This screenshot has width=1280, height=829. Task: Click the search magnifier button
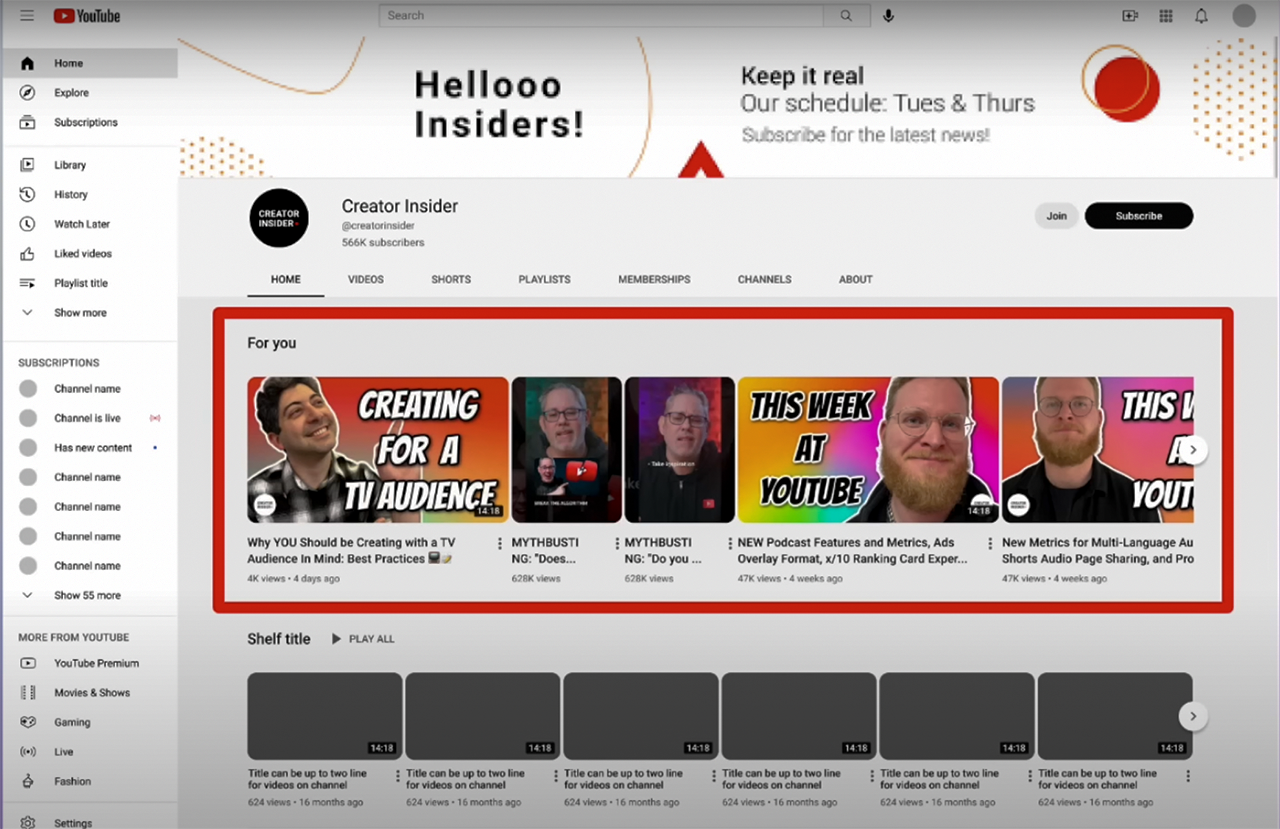(x=846, y=16)
